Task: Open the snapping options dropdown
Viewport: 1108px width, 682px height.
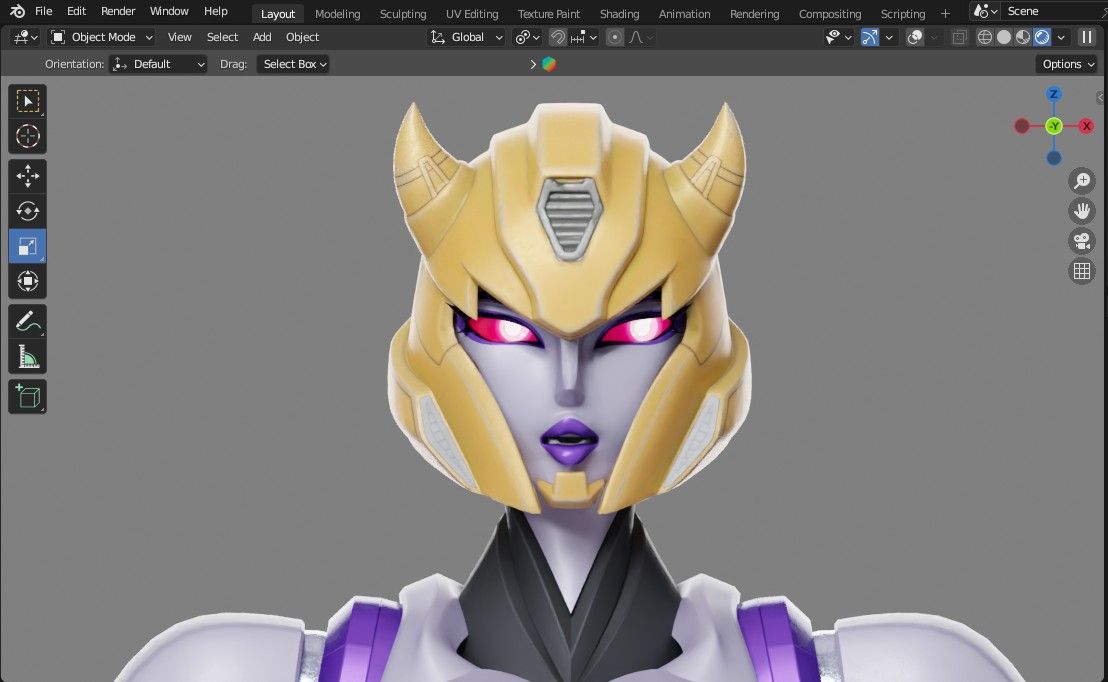Action: click(x=584, y=37)
